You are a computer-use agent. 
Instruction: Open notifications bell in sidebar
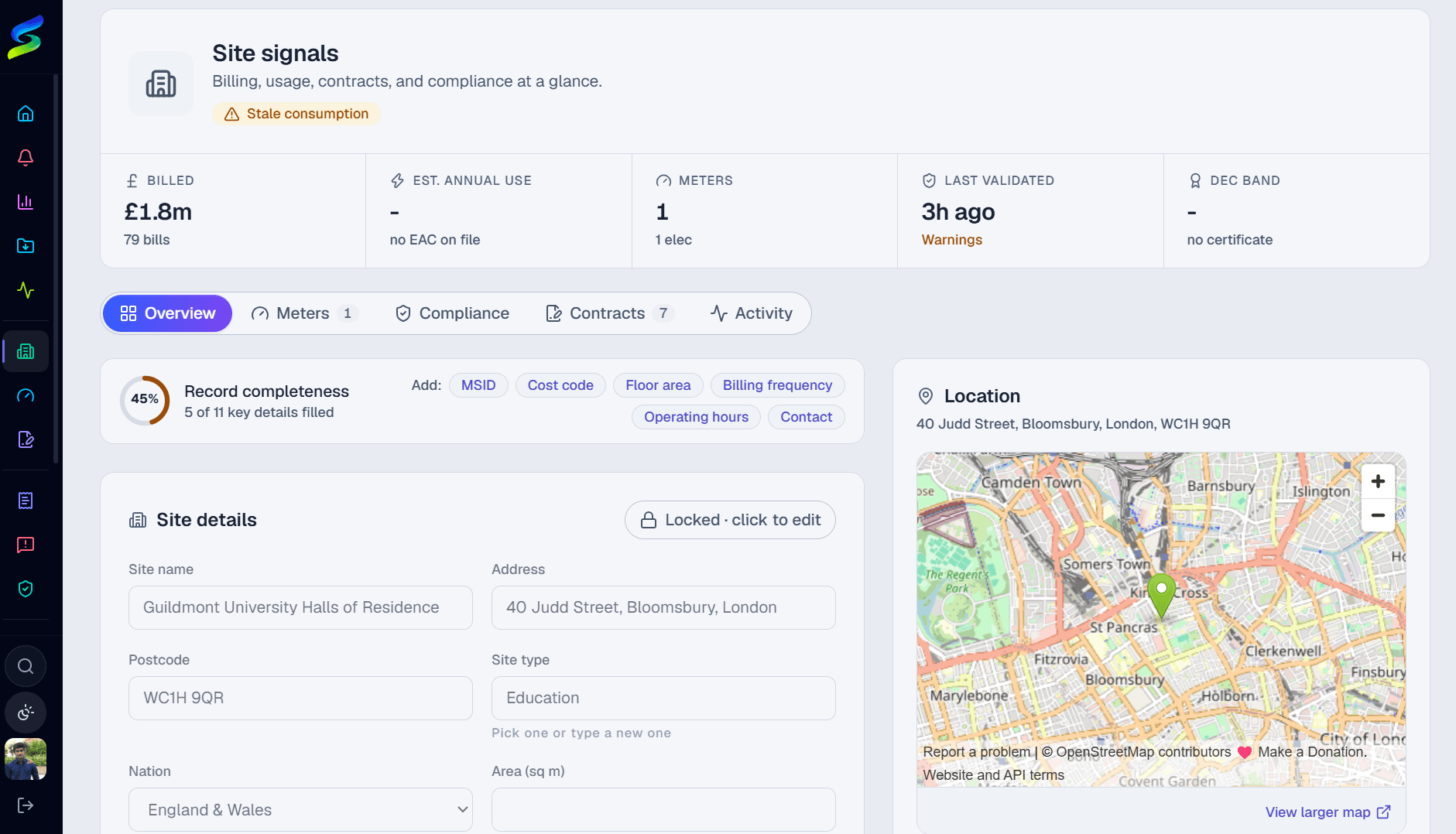tap(26, 158)
